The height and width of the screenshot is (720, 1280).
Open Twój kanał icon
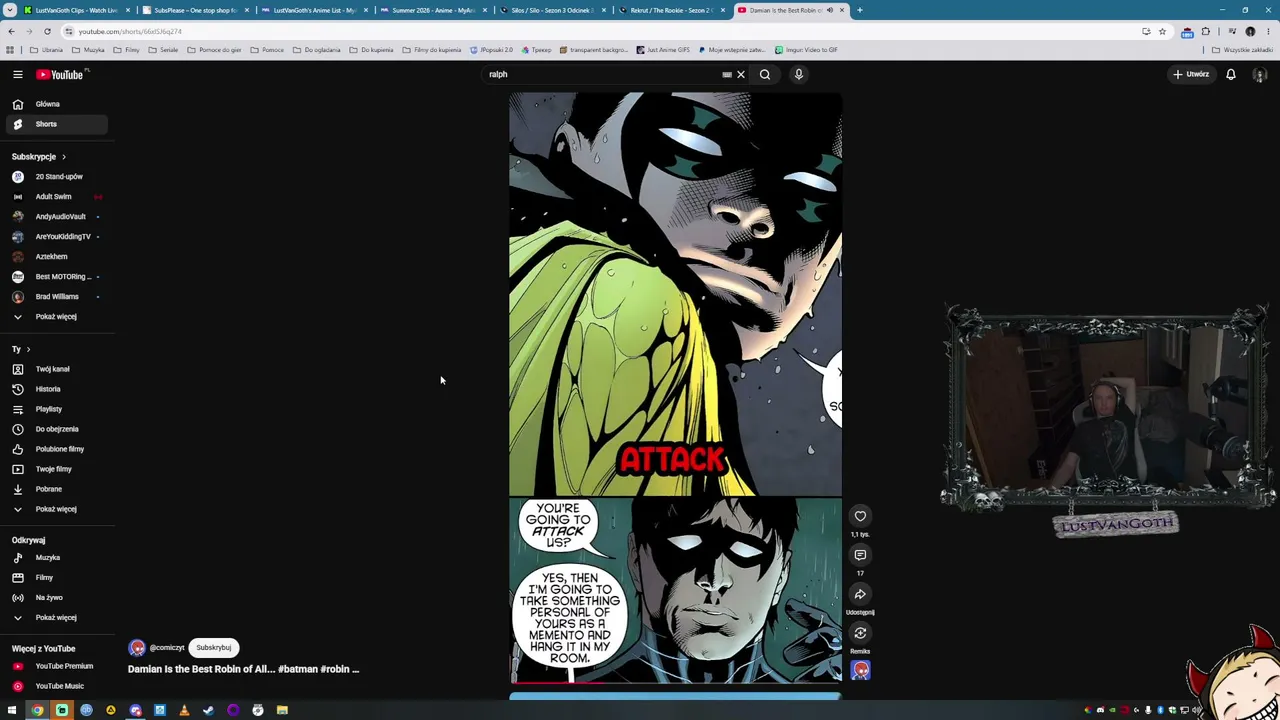(x=18, y=369)
